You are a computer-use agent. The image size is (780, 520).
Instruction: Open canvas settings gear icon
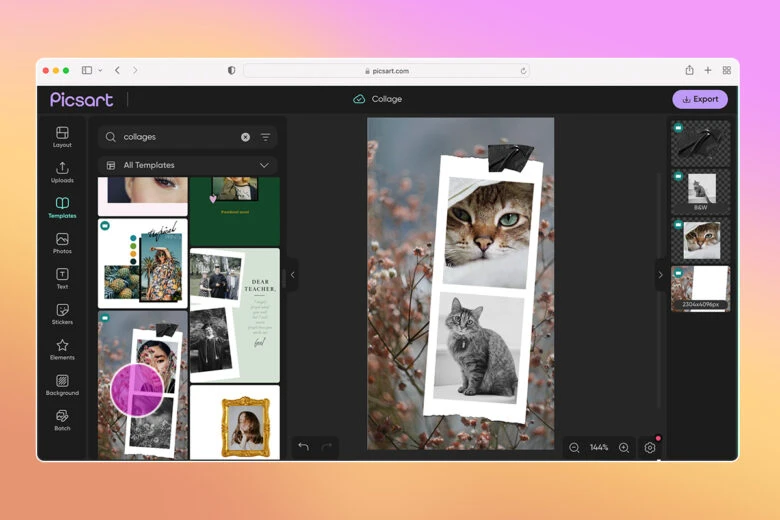[x=650, y=448]
